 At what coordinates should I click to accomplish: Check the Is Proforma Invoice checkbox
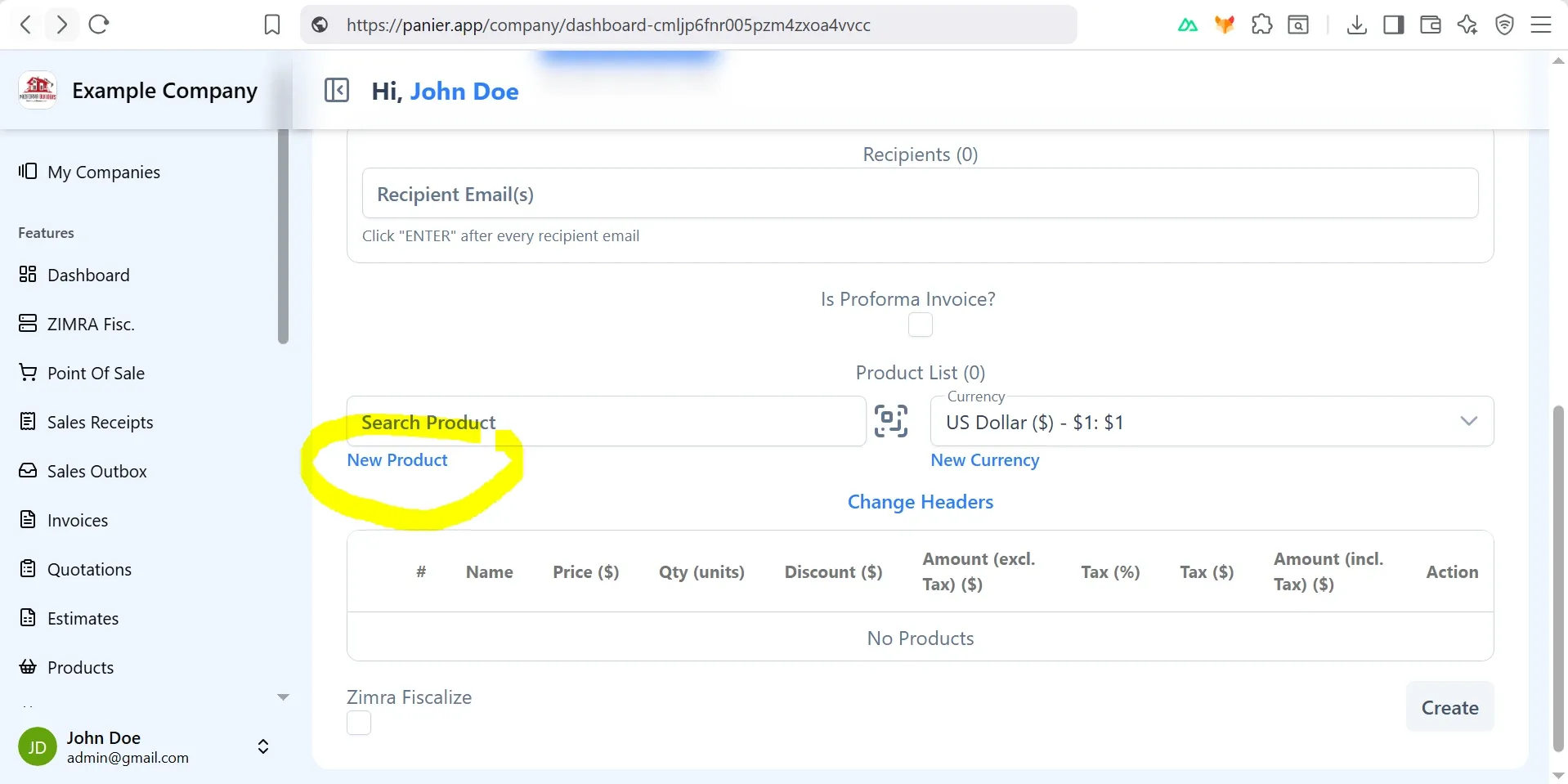click(x=921, y=325)
